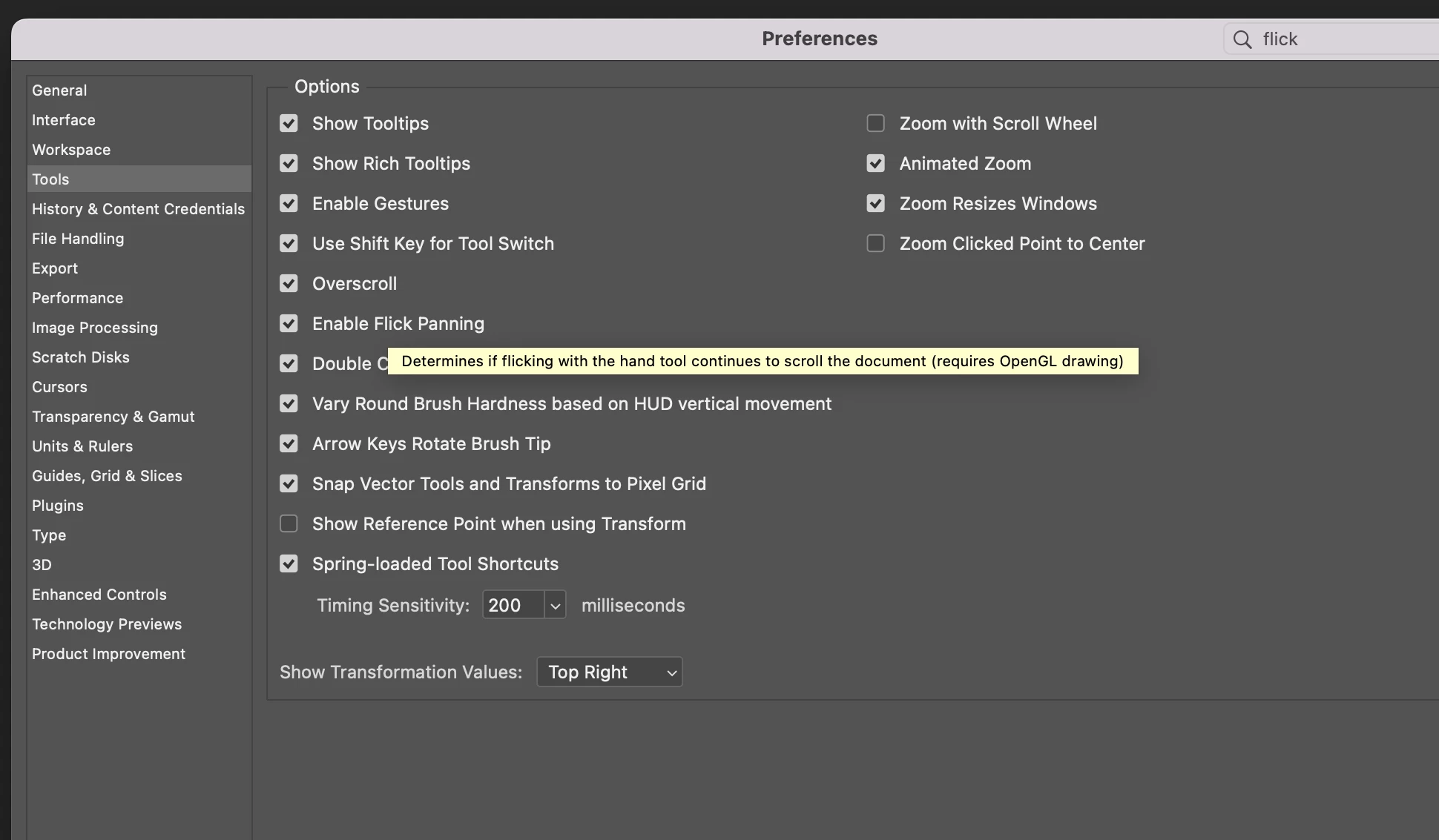
Task: Open History & Content Credentials section
Action: (x=138, y=209)
